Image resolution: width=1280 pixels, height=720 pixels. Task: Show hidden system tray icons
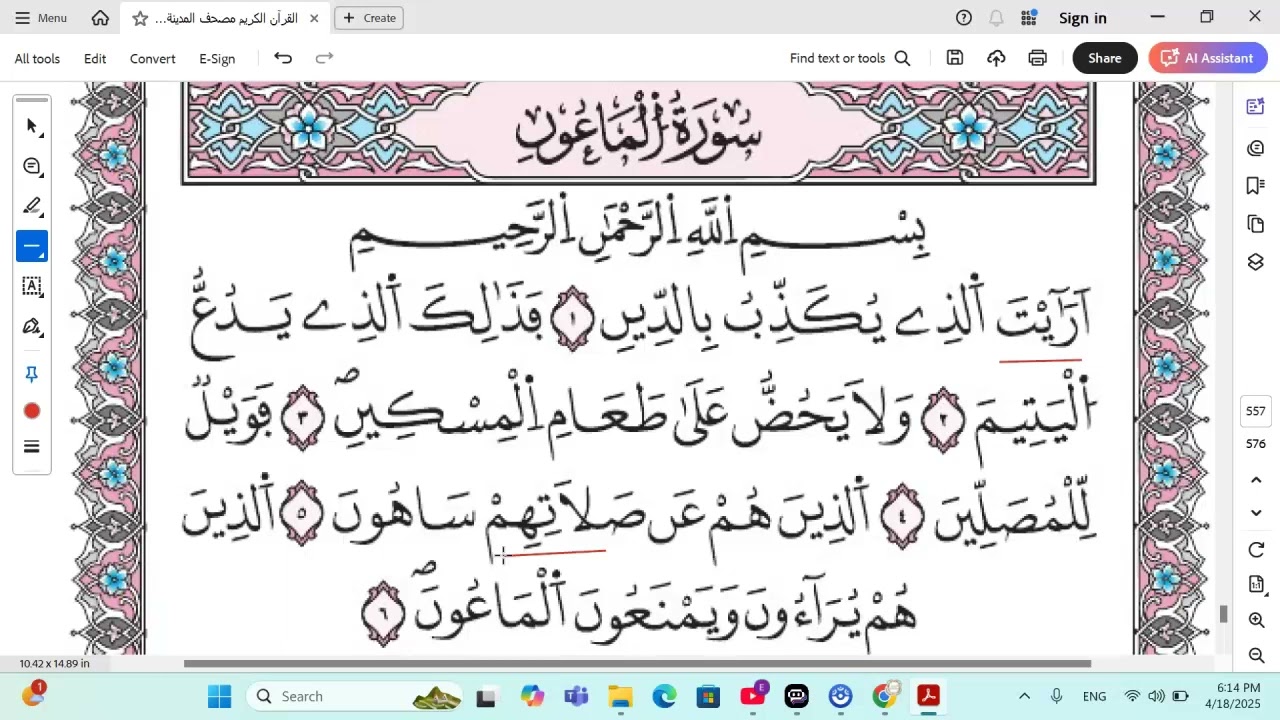coord(1024,696)
